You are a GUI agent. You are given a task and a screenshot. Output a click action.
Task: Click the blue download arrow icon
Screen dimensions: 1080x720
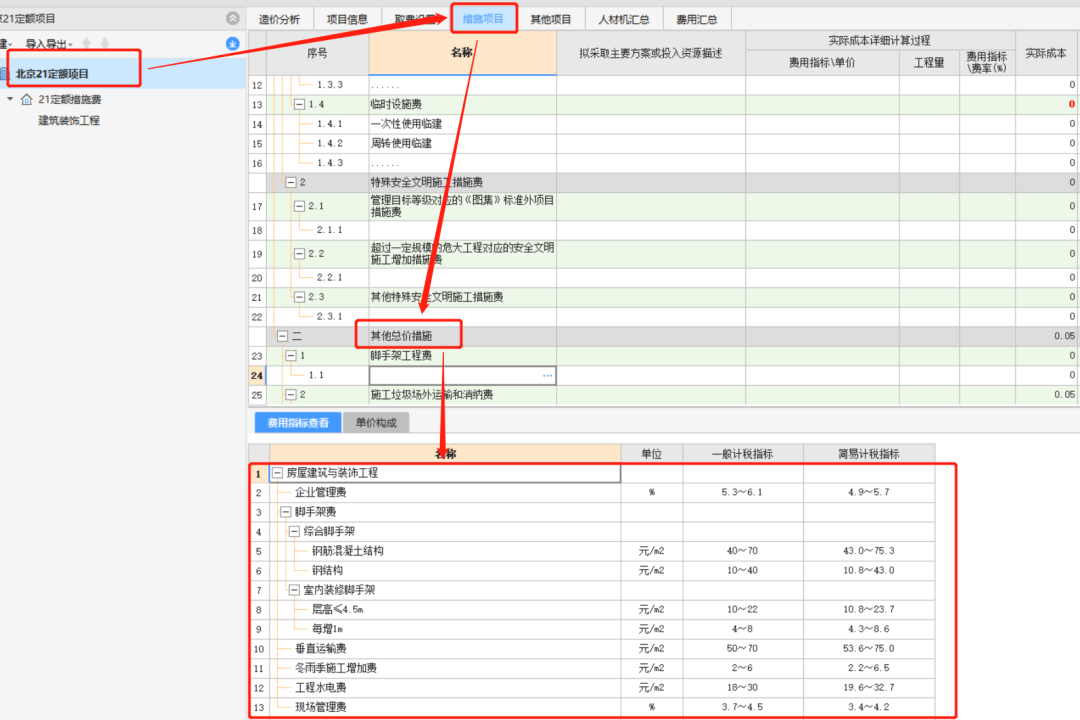tap(232, 44)
